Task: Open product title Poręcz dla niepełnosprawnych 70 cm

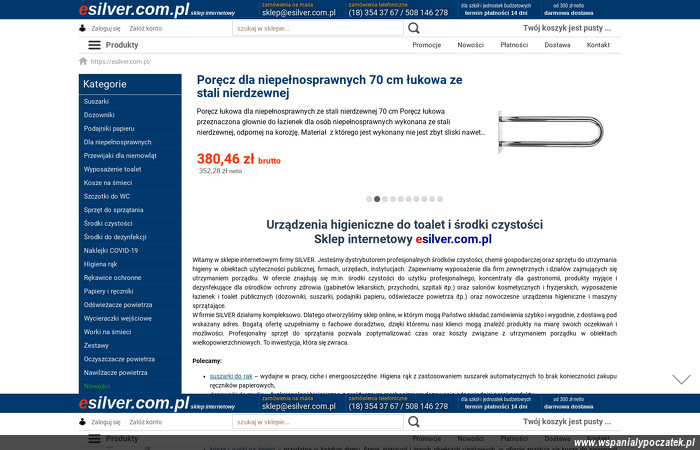Action: pos(329,86)
